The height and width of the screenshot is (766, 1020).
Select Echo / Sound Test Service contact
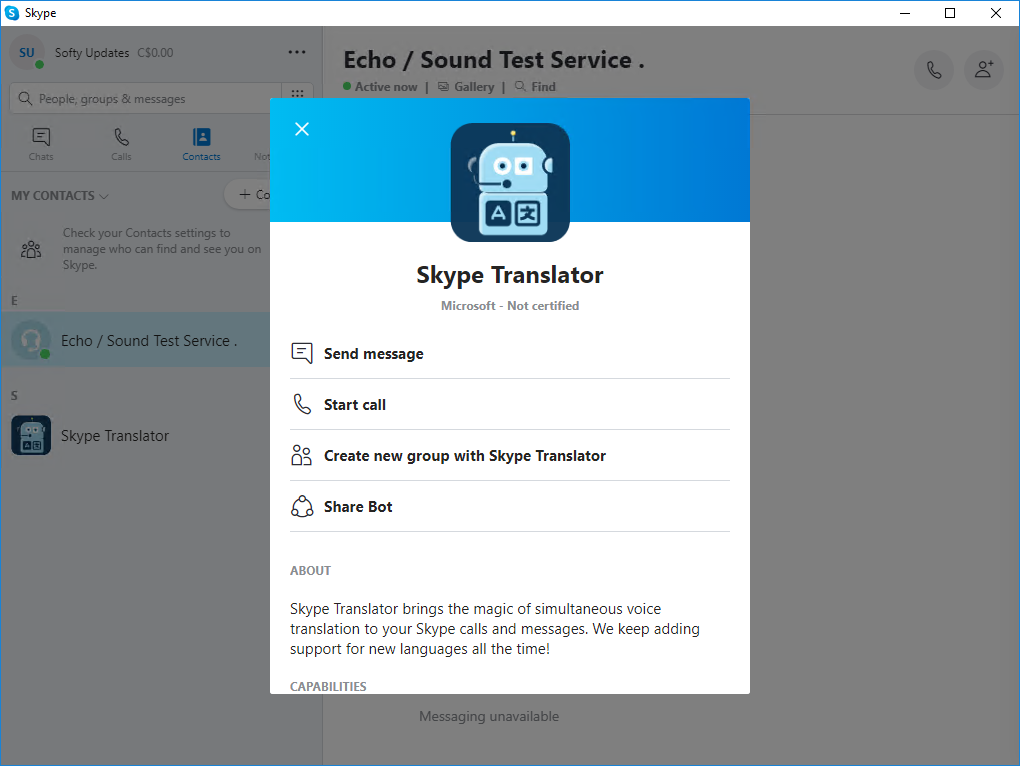[x=135, y=340]
